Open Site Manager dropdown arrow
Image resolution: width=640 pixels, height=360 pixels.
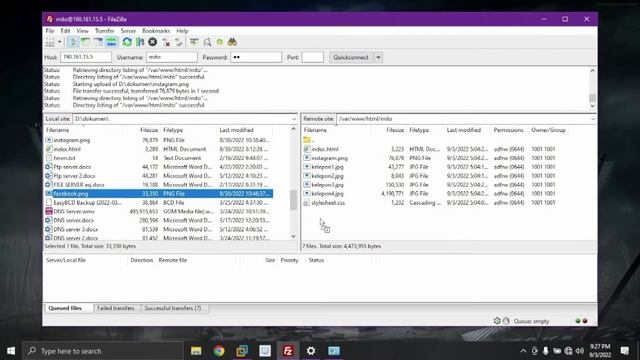click(60, 42)
